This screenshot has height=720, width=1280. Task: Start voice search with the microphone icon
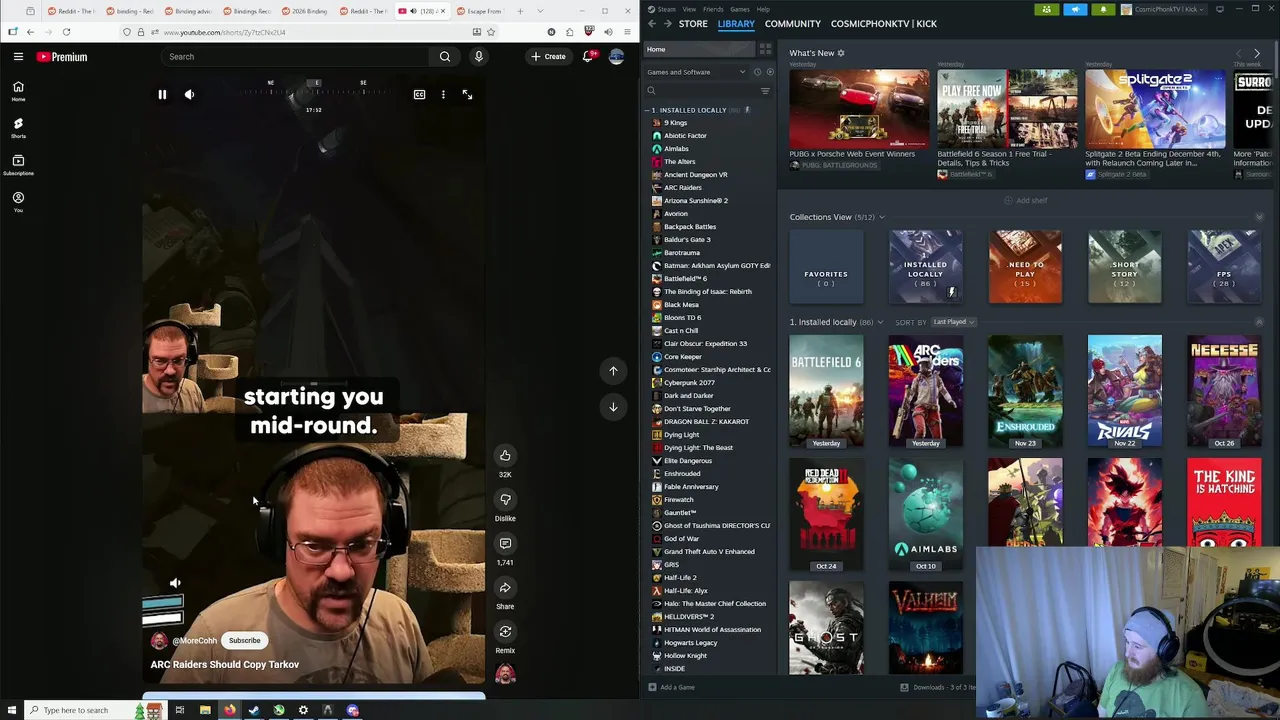click(478, 56)
